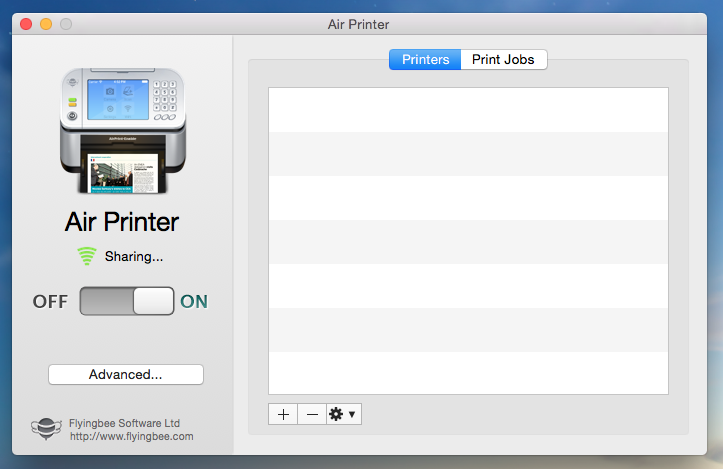Open the gear actions dropdown menu
The image size is (723, 469).
(x=344, y=414)
